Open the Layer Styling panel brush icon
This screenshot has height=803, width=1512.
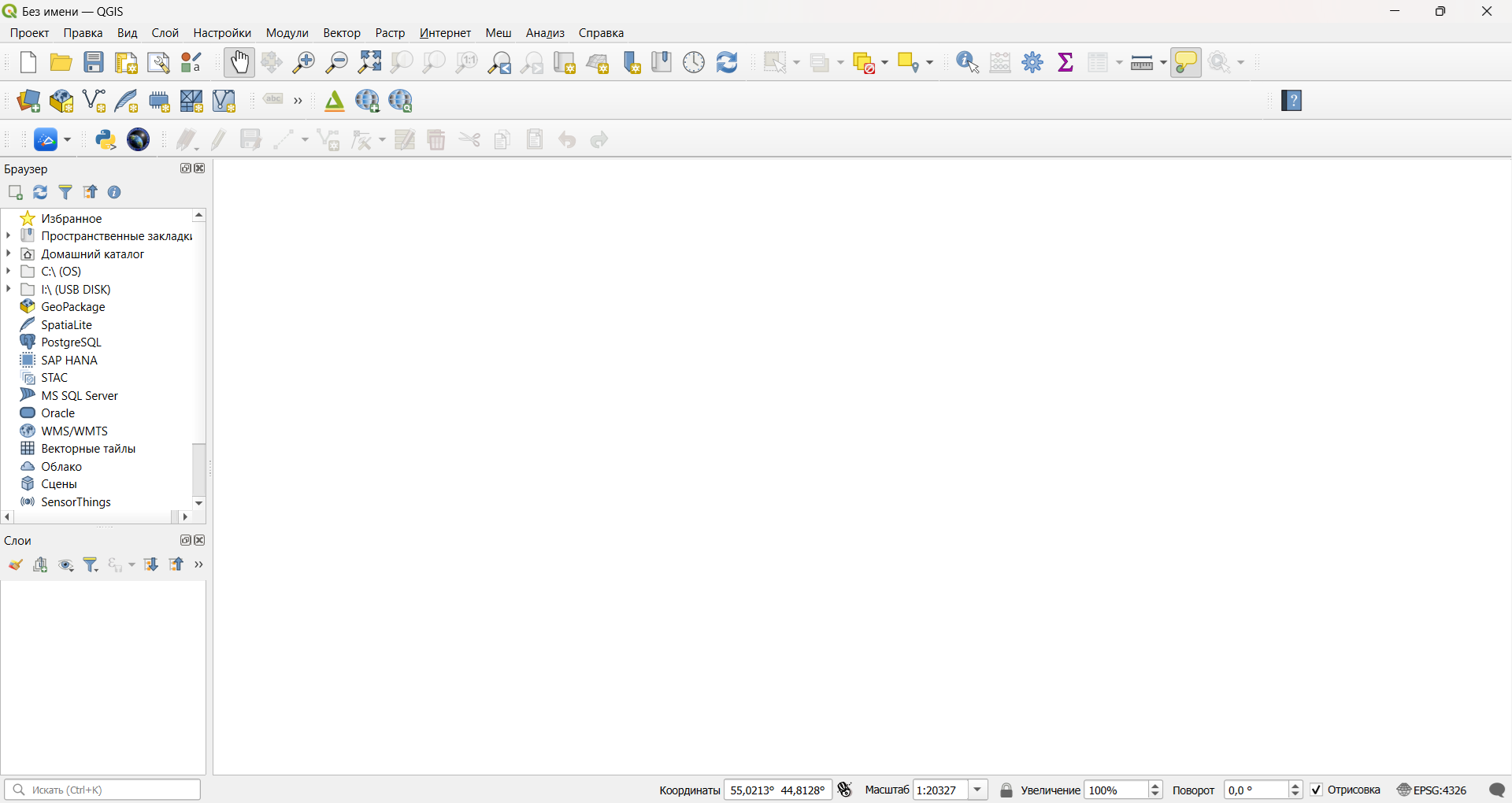click(x=16, y=565)
